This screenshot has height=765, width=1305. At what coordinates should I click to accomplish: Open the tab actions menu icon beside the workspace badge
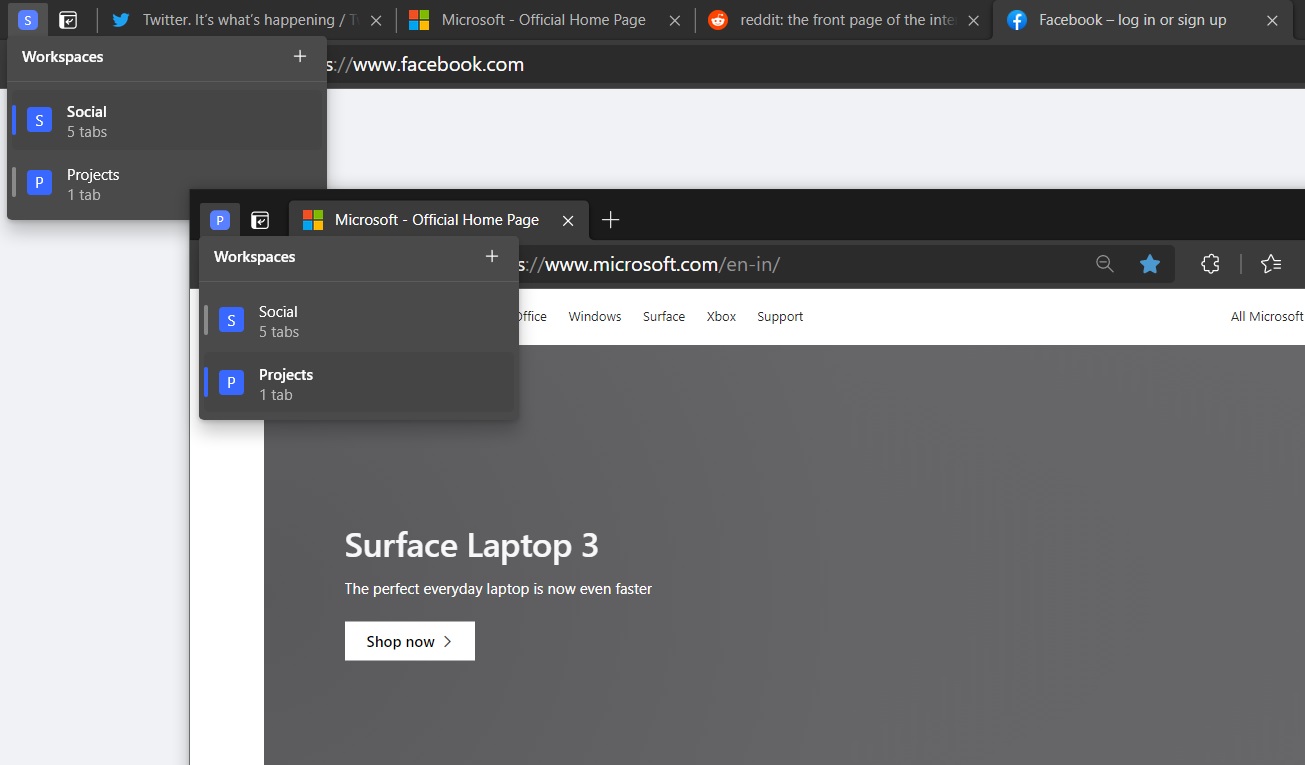point(260,219)
